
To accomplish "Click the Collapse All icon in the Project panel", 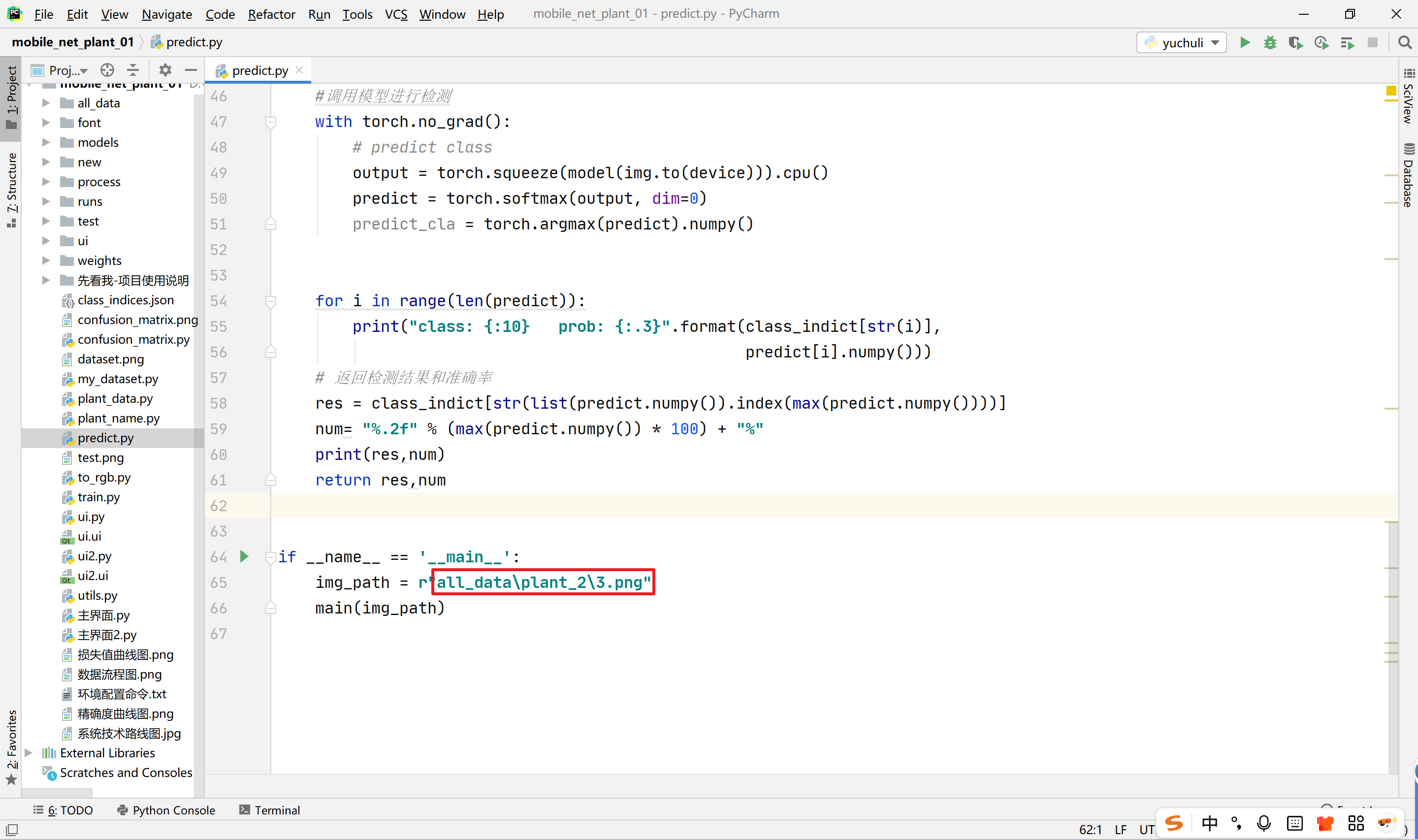I will (133, 70).
